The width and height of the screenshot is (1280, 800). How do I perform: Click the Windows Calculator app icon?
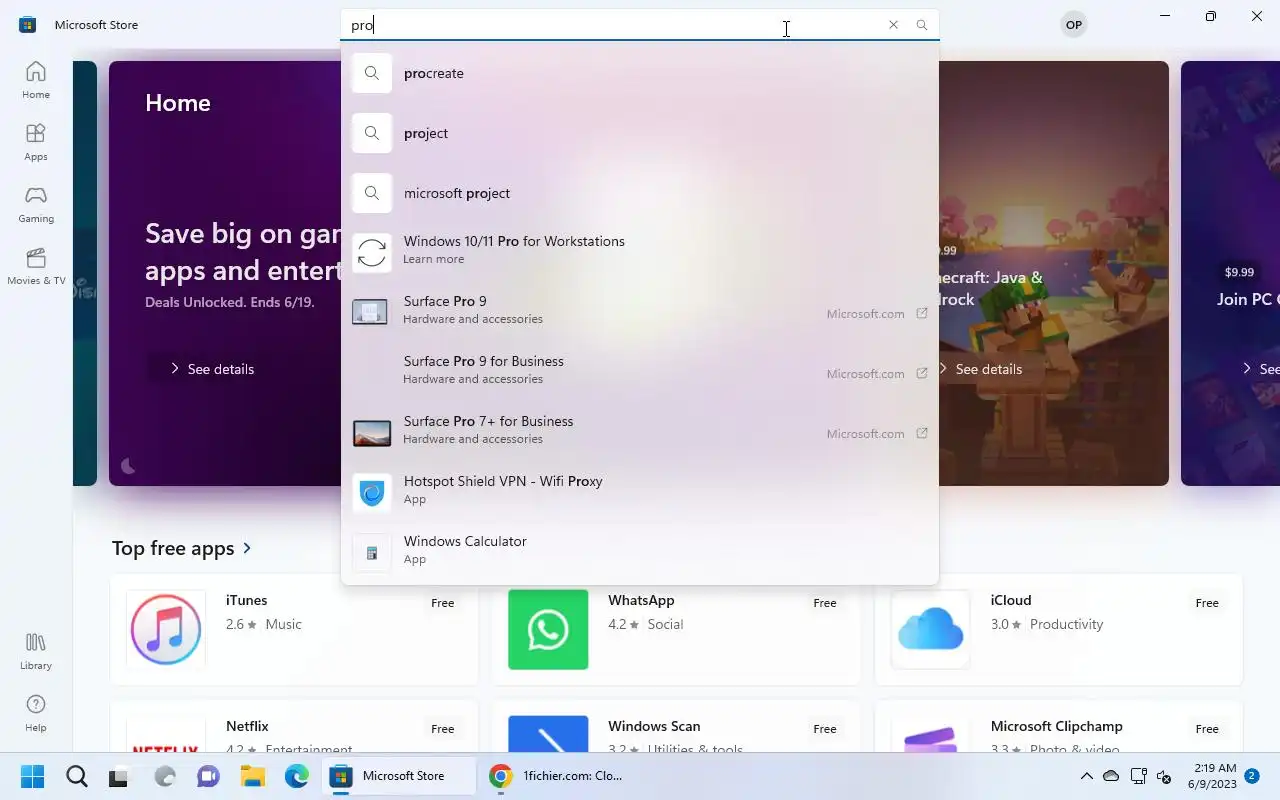[372, 553]
